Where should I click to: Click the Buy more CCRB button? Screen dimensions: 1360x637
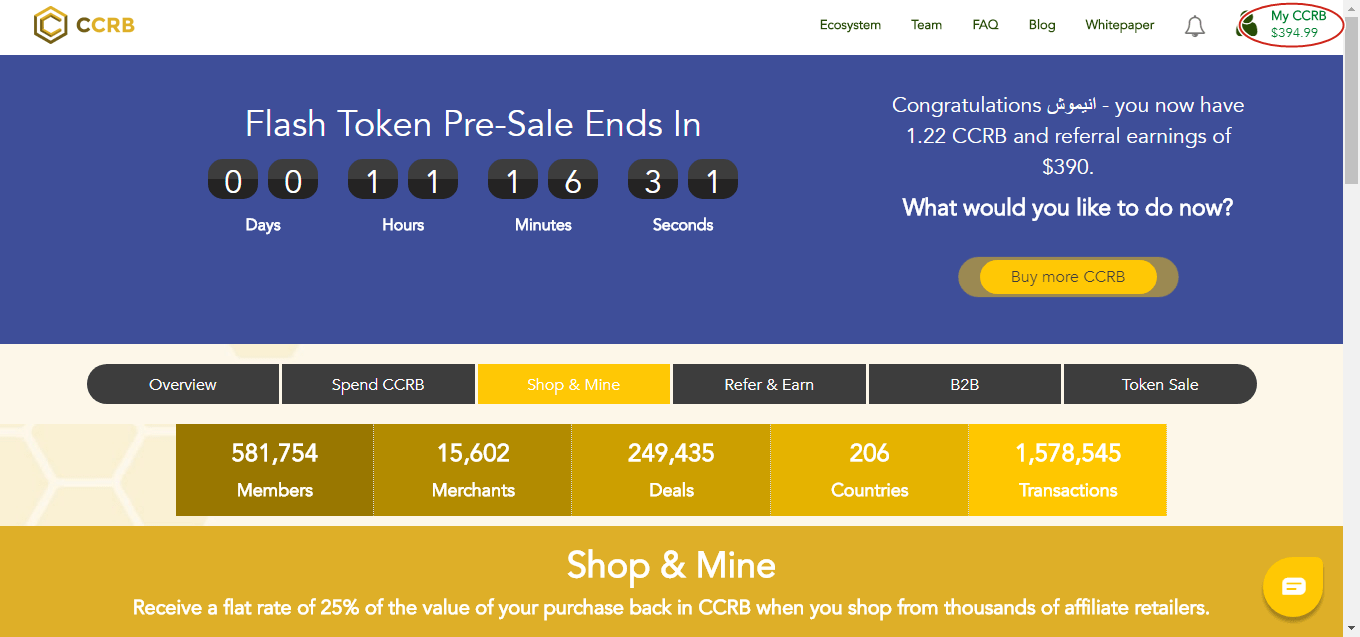point(1068,277)
